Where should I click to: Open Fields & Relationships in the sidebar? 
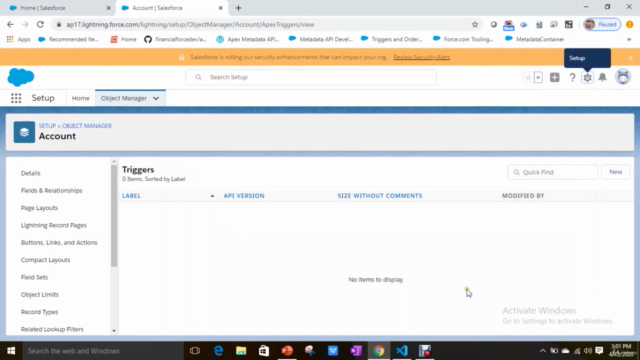51,191
